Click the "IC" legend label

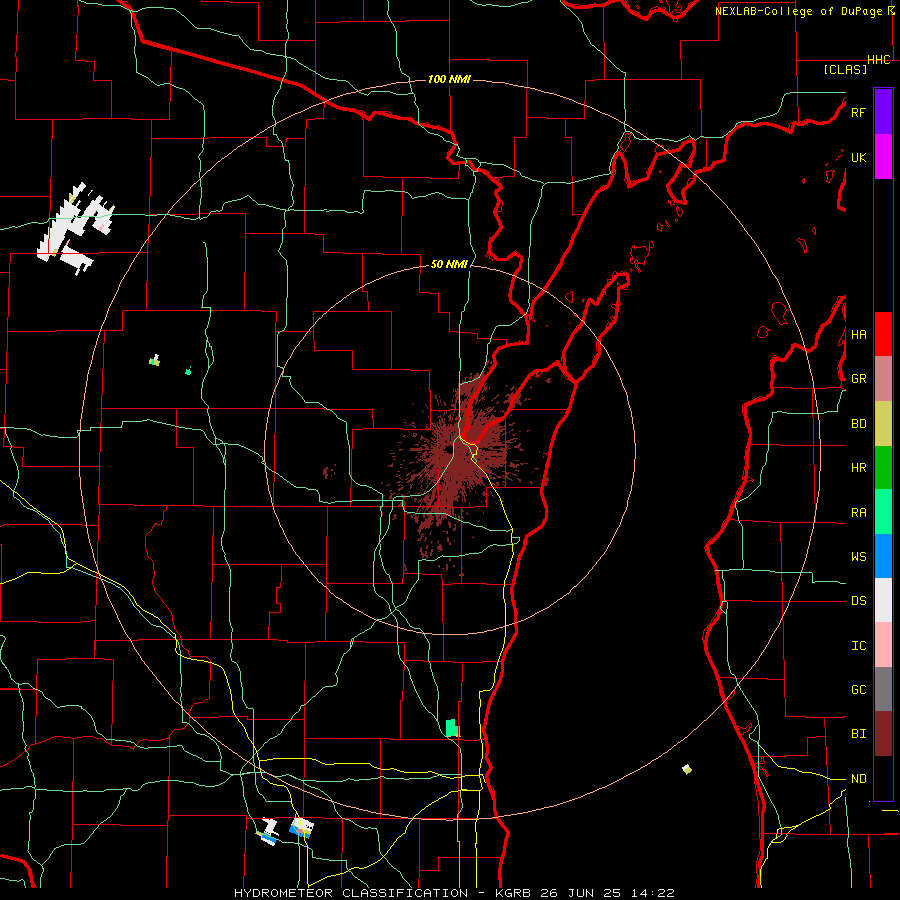click(x=858, y=645)
